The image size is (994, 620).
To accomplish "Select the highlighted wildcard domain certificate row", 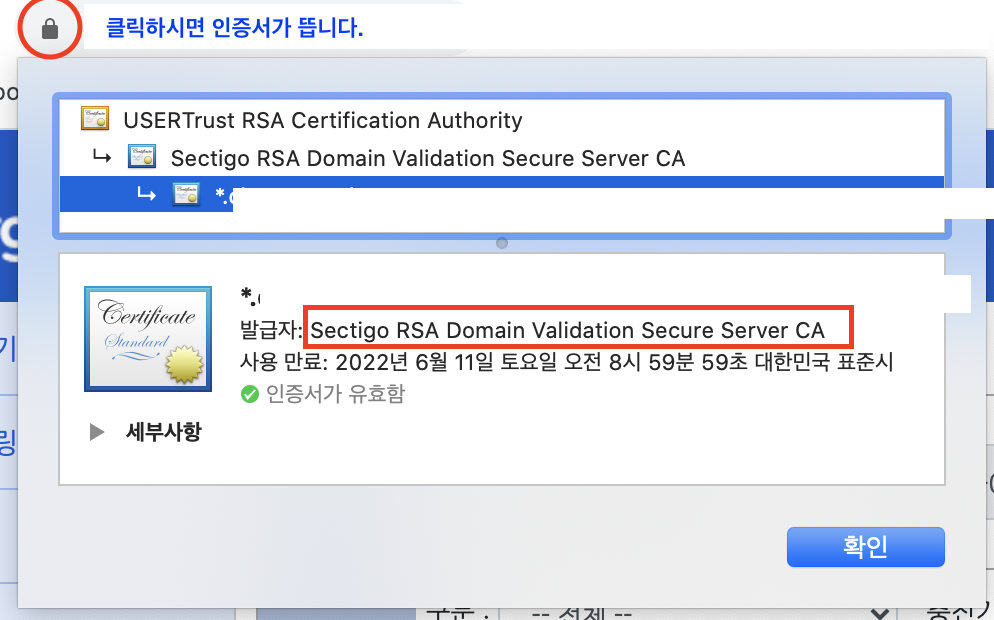I will pos(501,195).
